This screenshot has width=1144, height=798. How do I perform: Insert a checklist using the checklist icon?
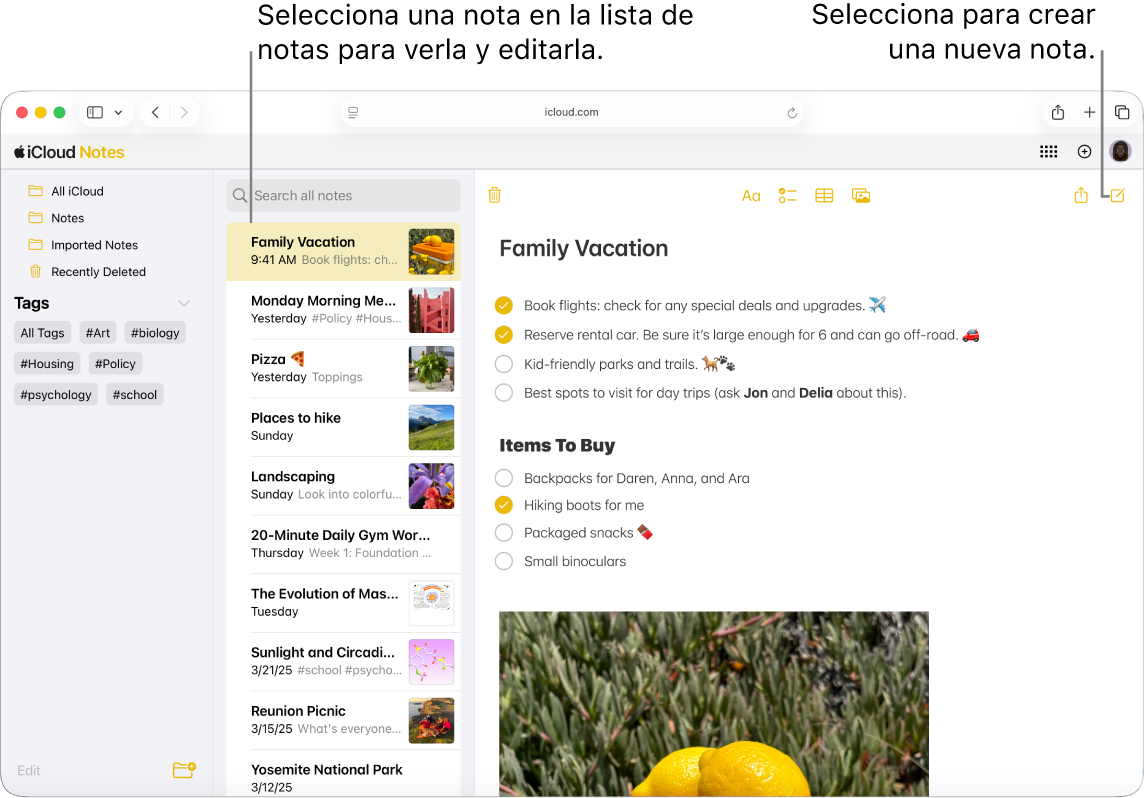coord(787,195)
